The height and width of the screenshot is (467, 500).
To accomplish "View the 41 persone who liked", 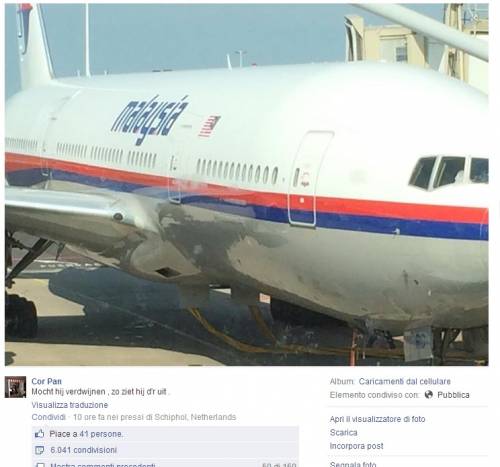I will (101, 434).
